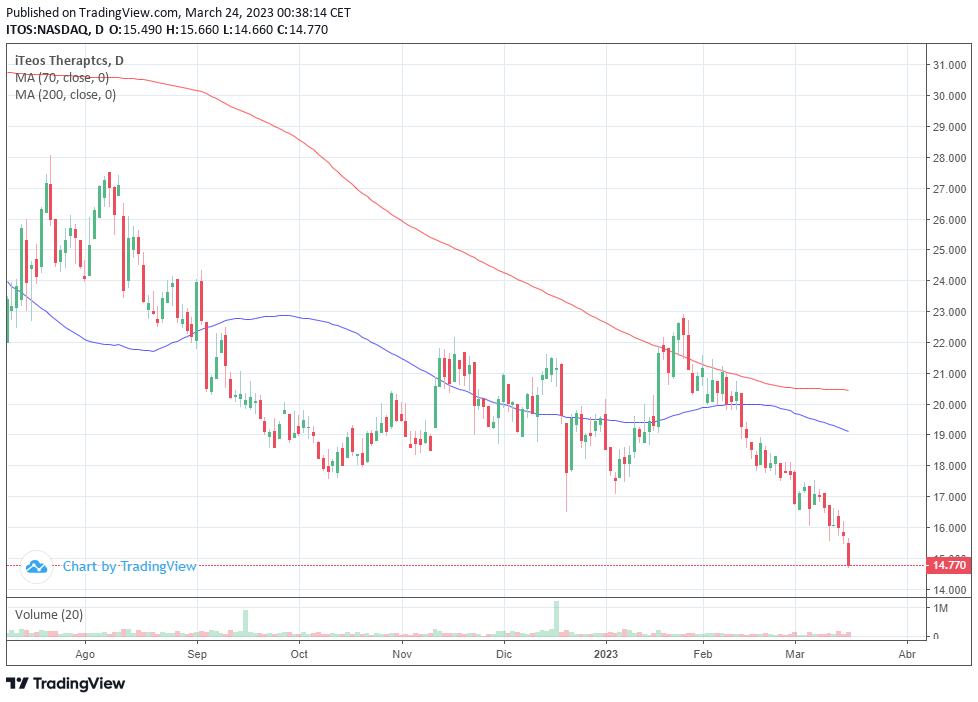The height and width of the screenshot is (702, 978).
Task: Click the TradingView logo at bottom left
Action: pos(65,683)
